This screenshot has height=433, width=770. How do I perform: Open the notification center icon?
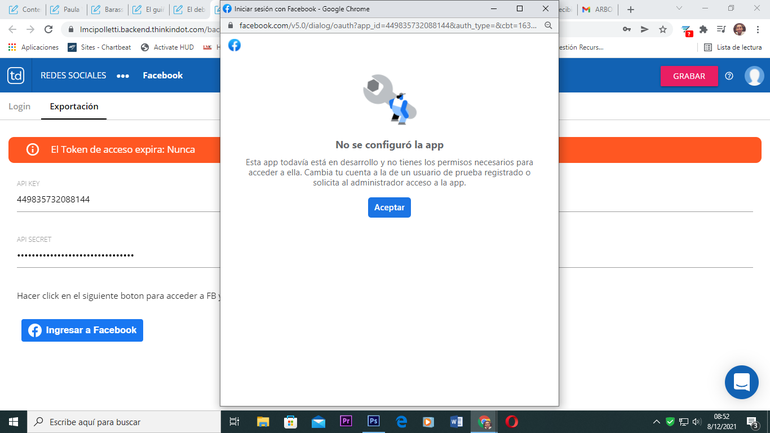coord(753,422)
